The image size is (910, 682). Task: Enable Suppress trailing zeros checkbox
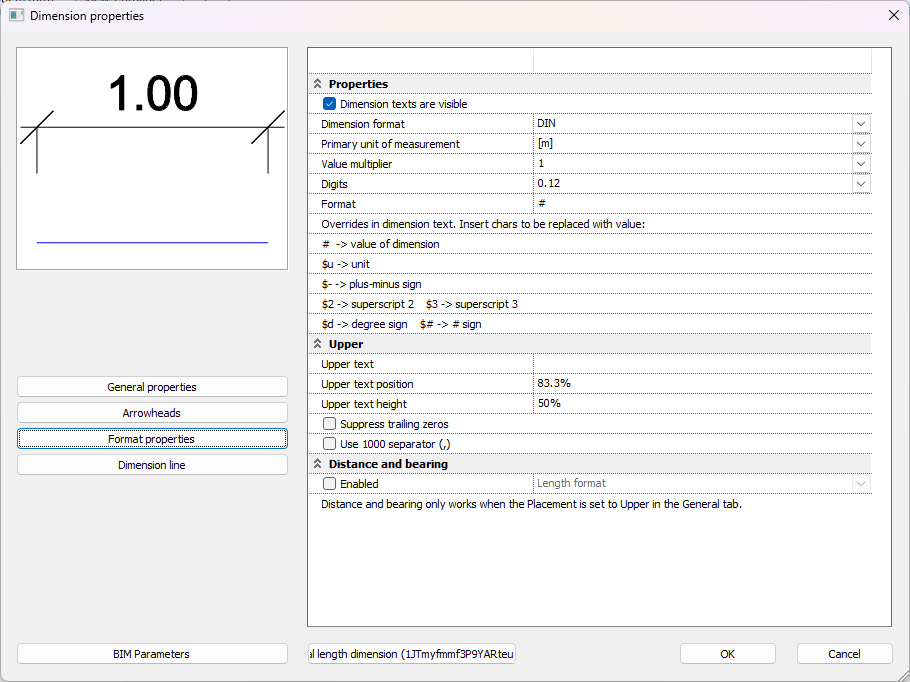[329, 424]
